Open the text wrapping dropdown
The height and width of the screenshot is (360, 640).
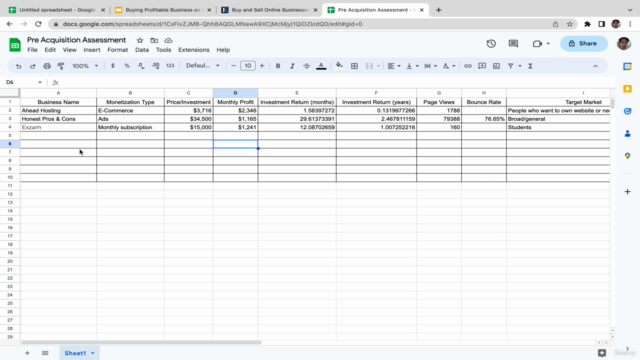pos(430,66)
